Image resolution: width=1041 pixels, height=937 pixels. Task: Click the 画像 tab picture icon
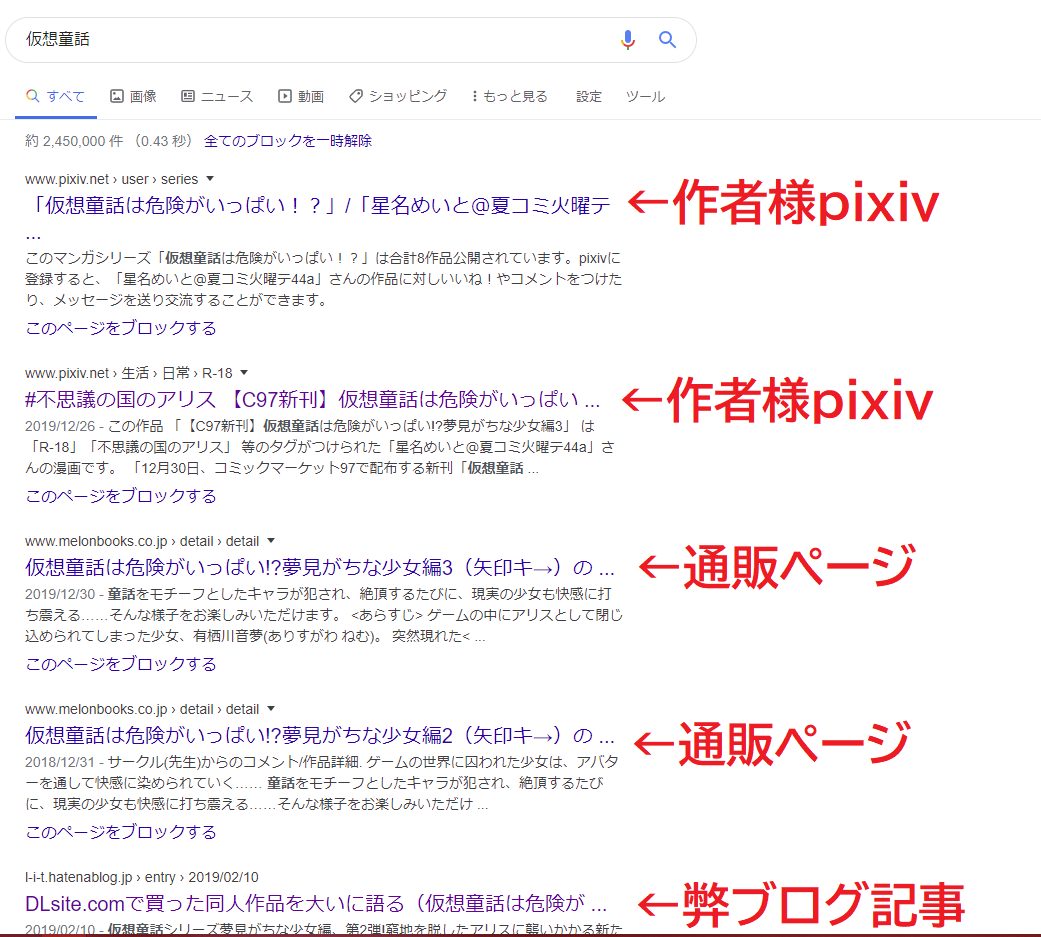(117, 96)
